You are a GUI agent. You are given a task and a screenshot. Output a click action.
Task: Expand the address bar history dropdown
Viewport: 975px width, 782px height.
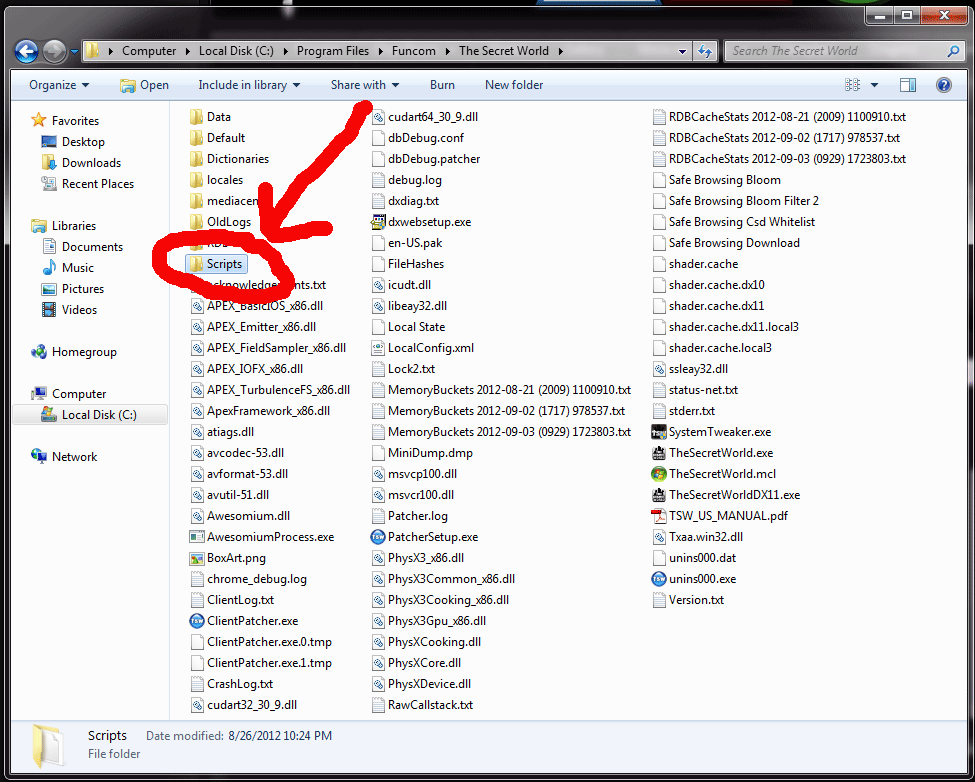click(682, 52)
